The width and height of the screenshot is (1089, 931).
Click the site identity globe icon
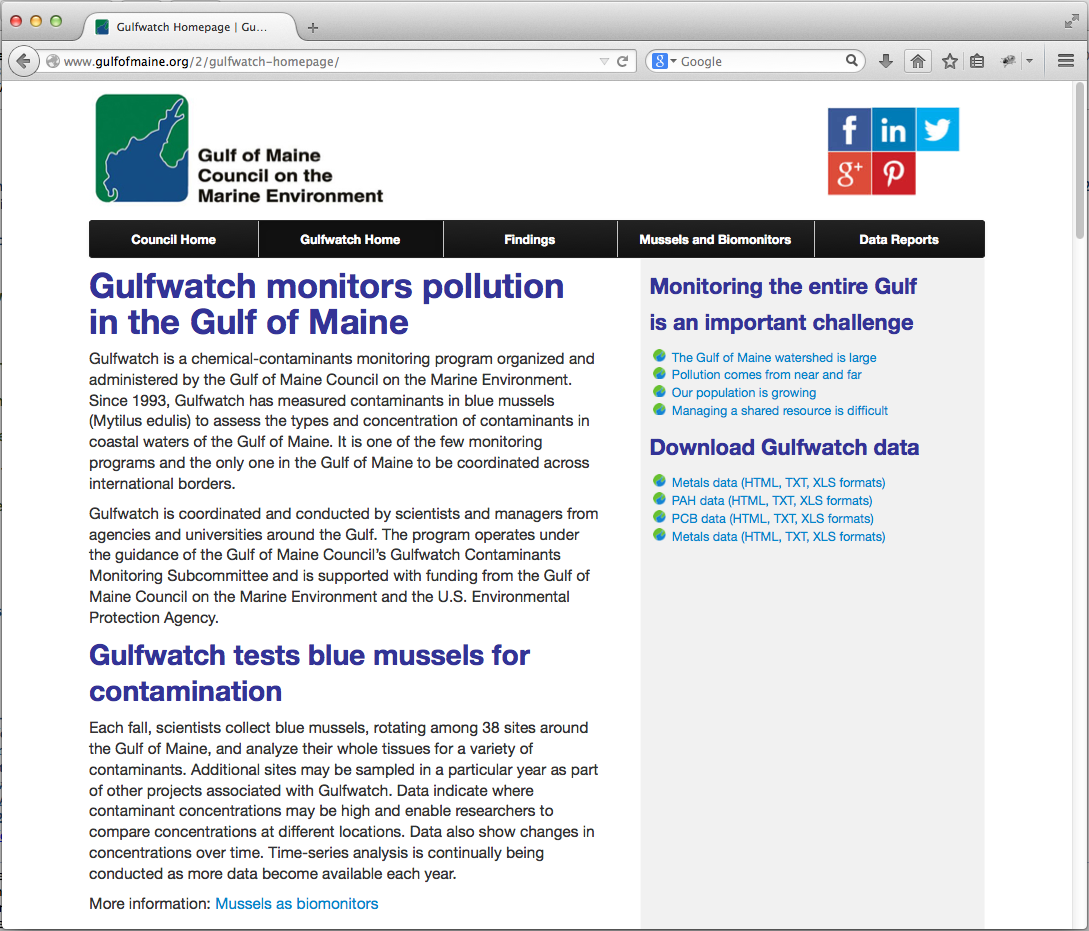pos(52,61)
